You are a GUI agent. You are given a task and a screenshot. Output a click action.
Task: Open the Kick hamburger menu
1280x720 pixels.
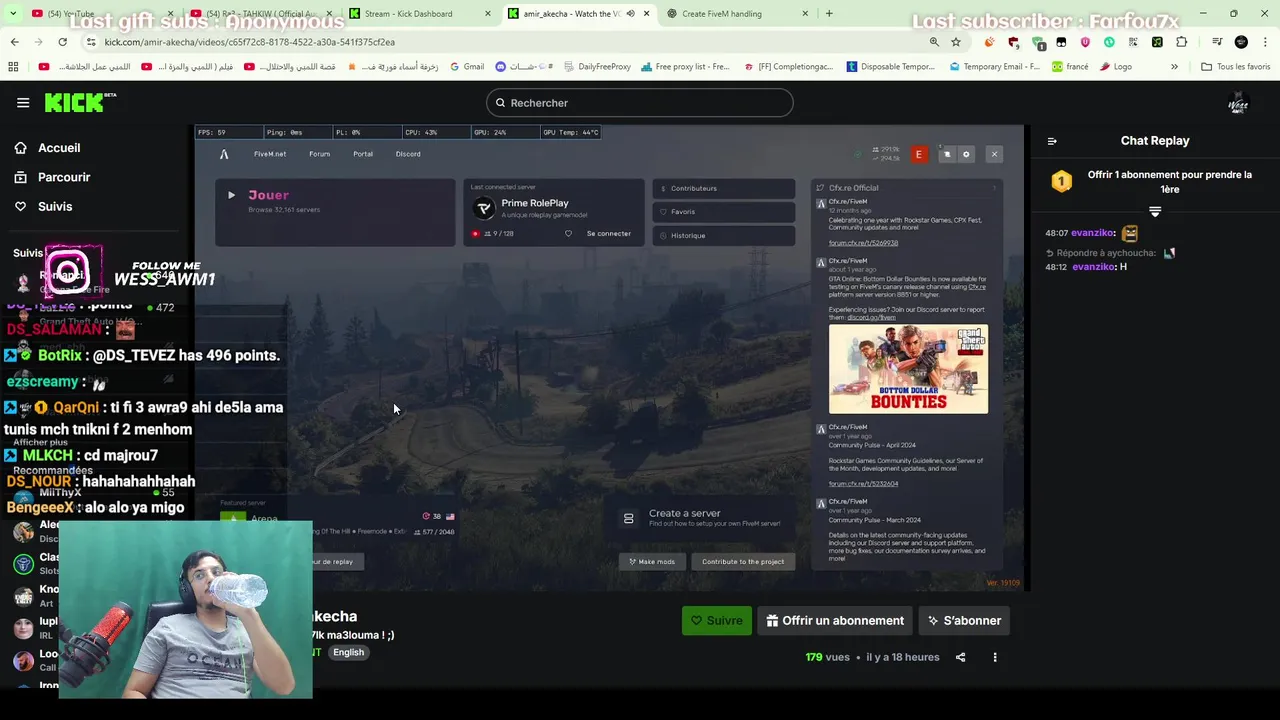pos(23,102)
